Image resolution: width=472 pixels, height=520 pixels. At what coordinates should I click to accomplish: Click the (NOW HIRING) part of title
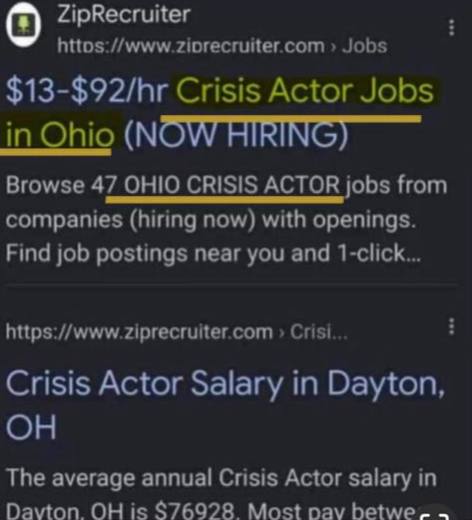[236, 135]
